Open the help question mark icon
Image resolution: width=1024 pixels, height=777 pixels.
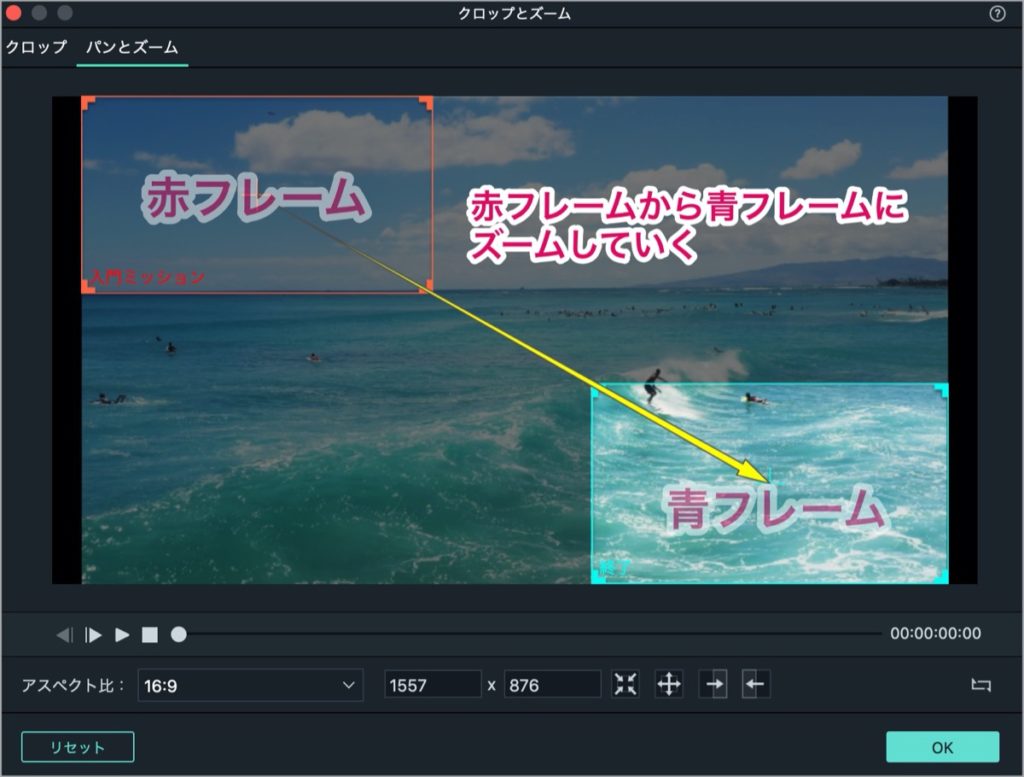[x=997, y=14]
